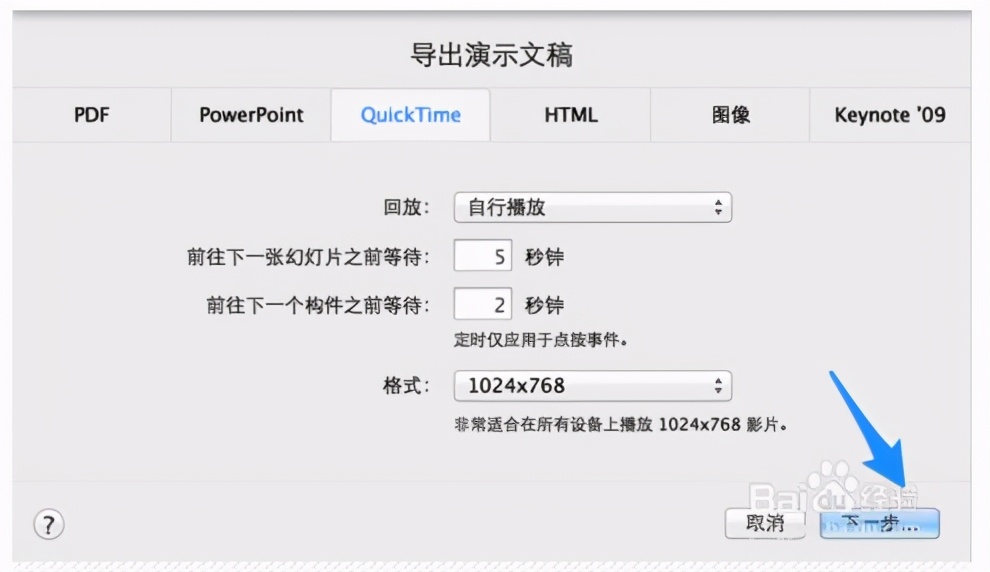990x572 pixels.
Task: Click the build wait seconds field showing 2
Action: (x=482, y=304)
